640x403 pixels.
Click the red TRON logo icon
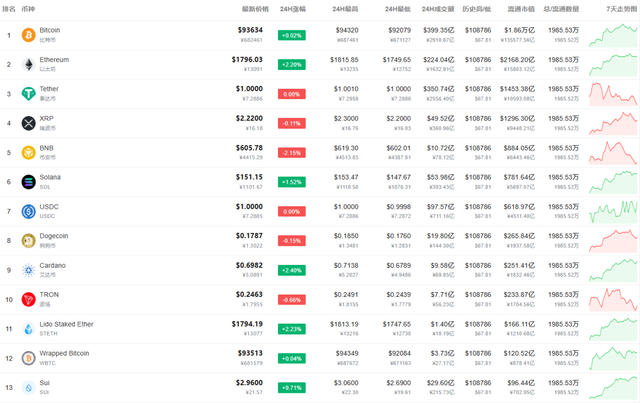coord(29,300)
